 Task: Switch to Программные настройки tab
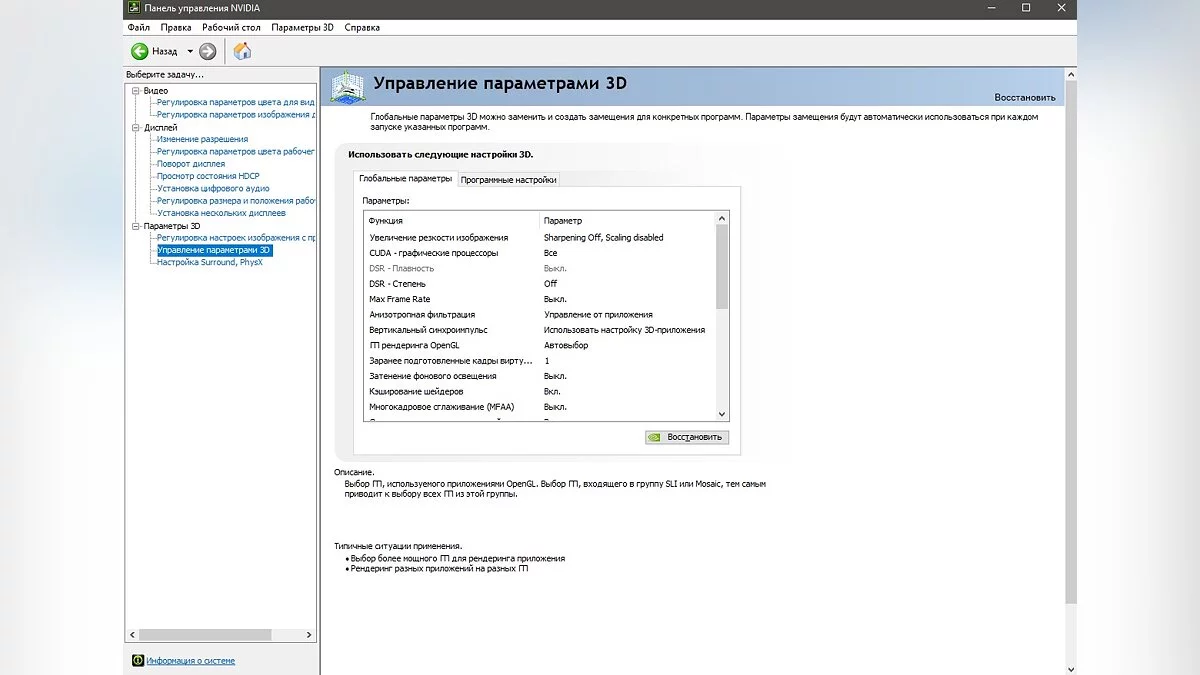508,180
